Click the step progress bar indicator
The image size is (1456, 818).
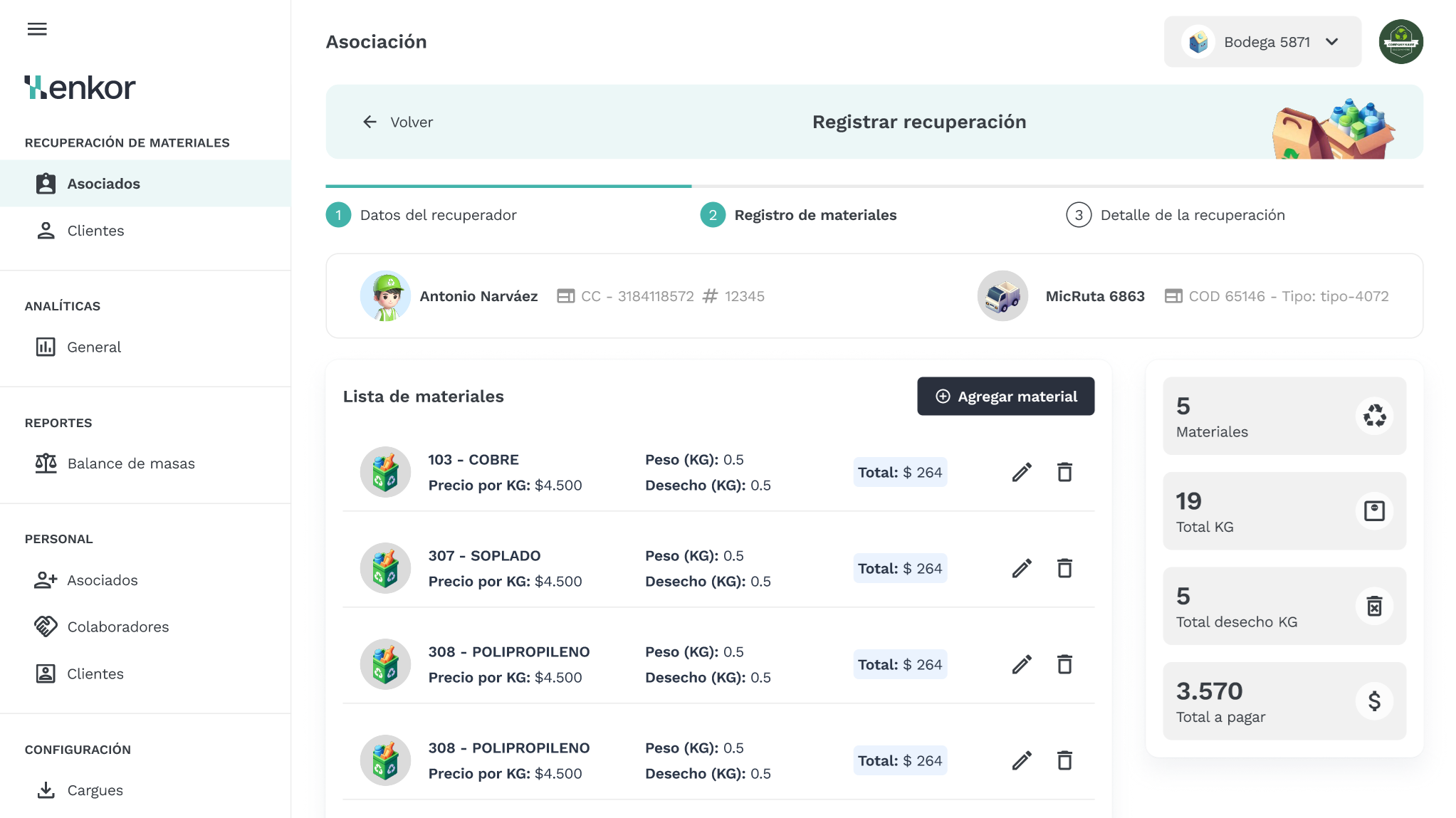coord(508,187)
